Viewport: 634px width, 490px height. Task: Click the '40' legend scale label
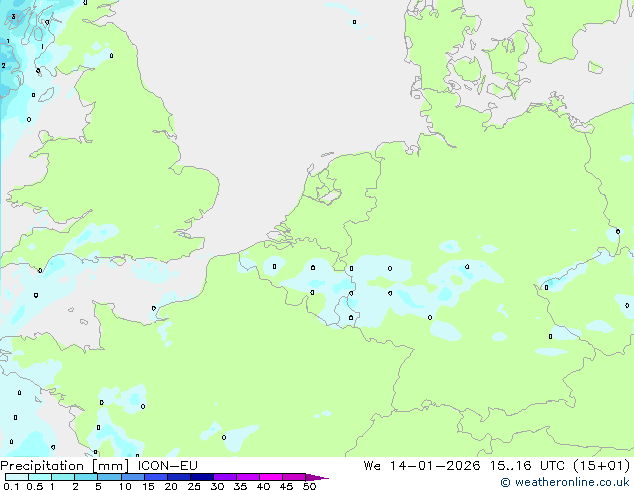coord(263,486)
